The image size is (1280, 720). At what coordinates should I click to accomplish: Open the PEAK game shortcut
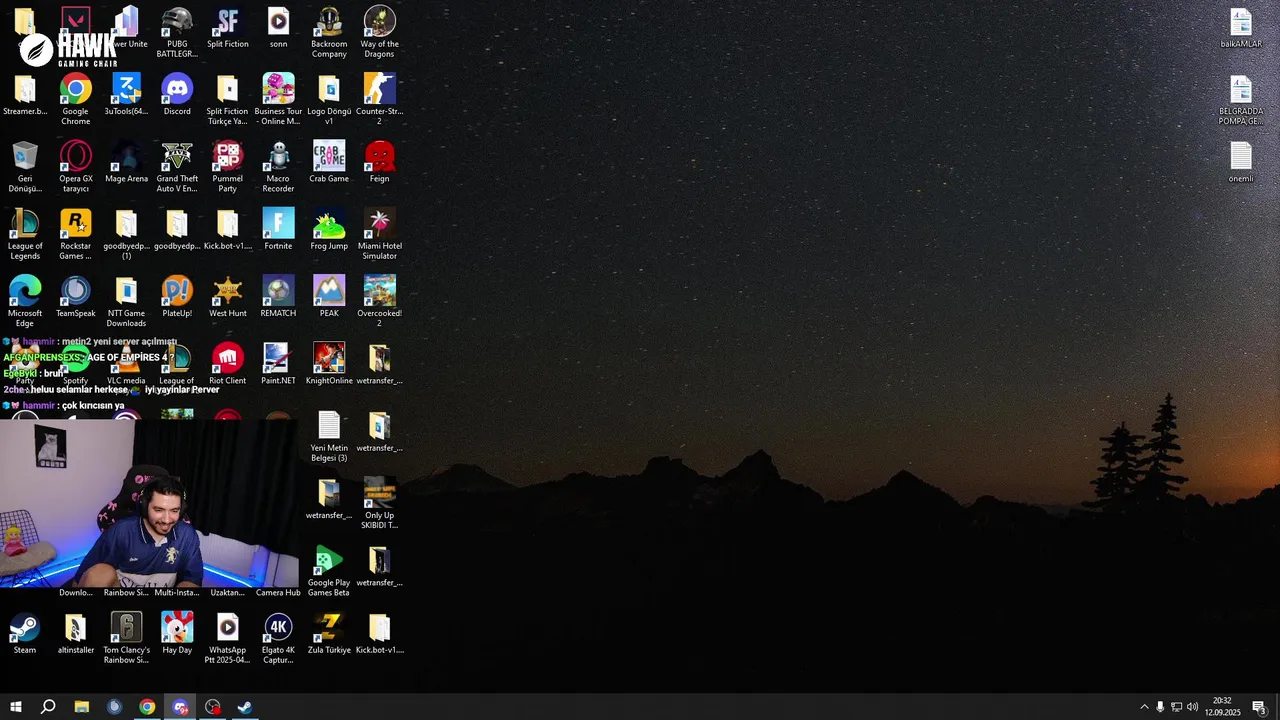coord(329,297)
